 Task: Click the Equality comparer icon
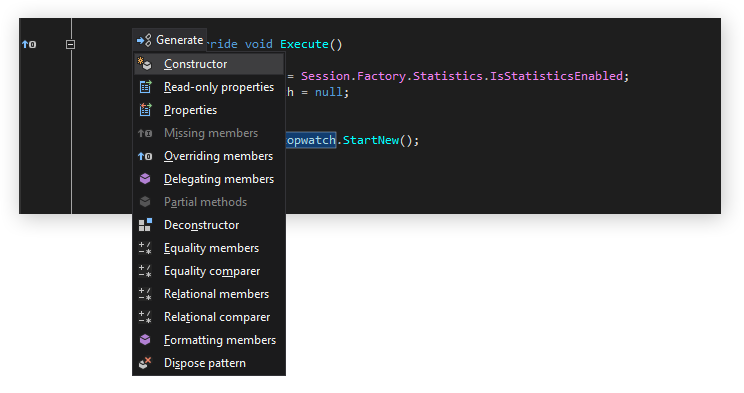[x=145, y=271]
